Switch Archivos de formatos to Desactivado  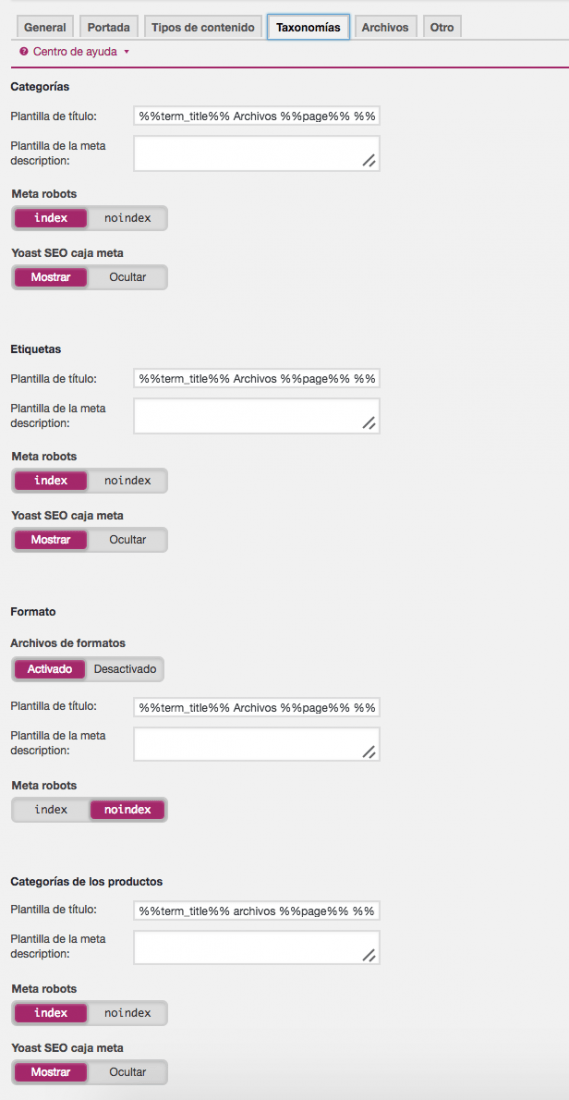pyautogui.click(x=125, y=669)
